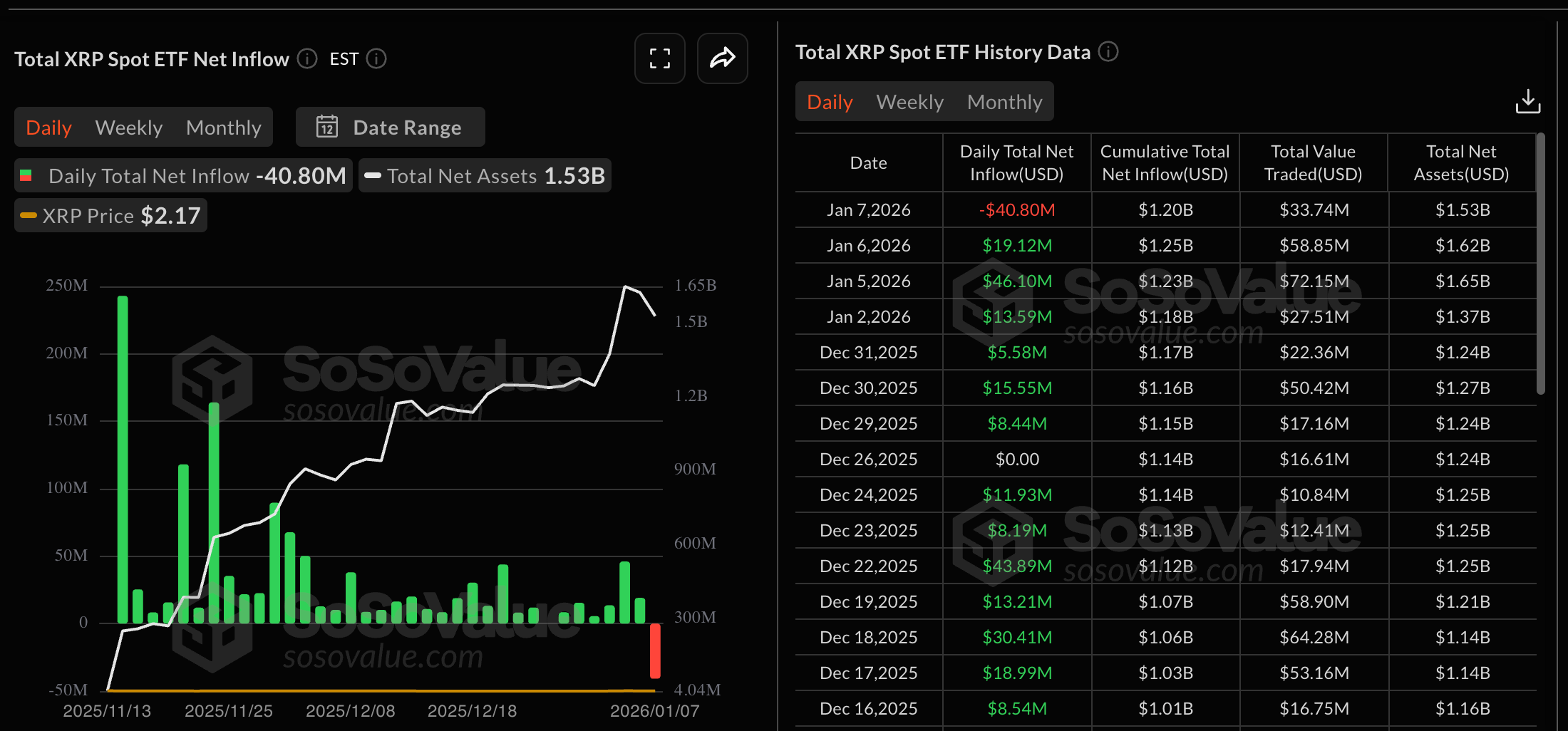Screen dimensions: 1568x731
Task: Switch chart to Monthly view
Action: 223,128
